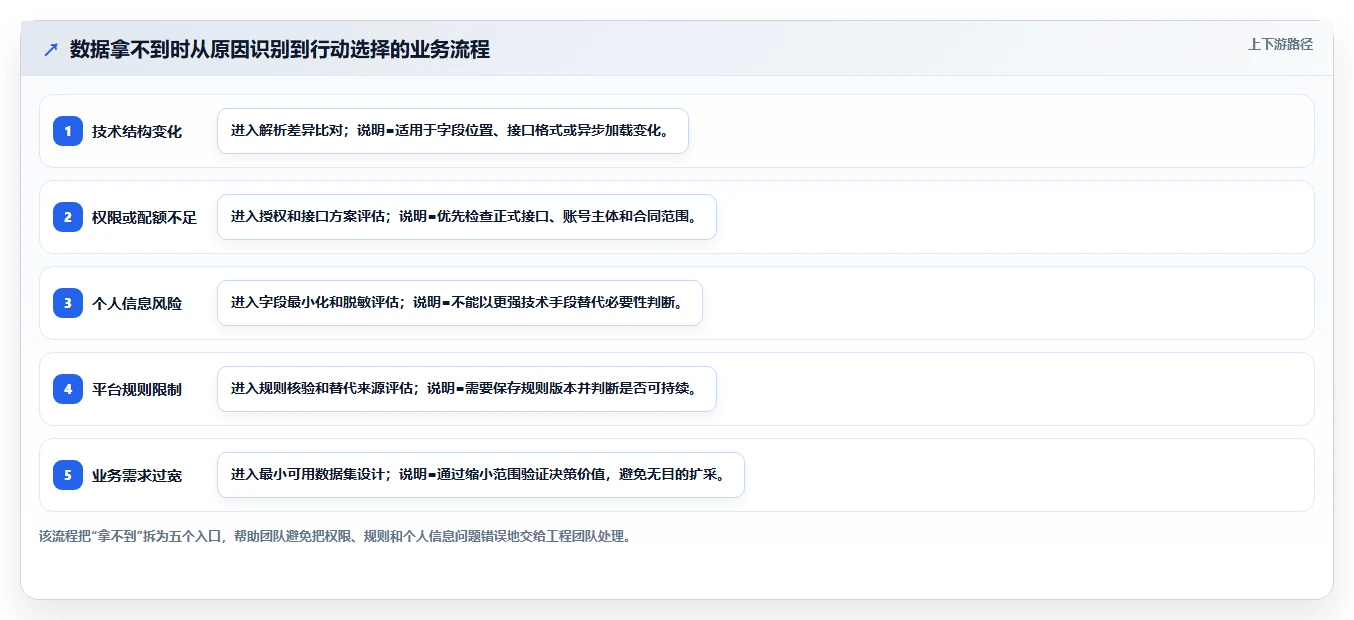Click the 进入最小可用数据集设计 description box
1354x620 pixels.
(481, 475)
